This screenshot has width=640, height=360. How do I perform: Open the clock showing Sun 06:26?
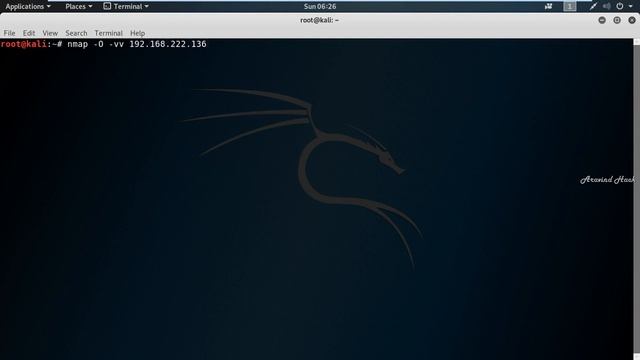320,7
